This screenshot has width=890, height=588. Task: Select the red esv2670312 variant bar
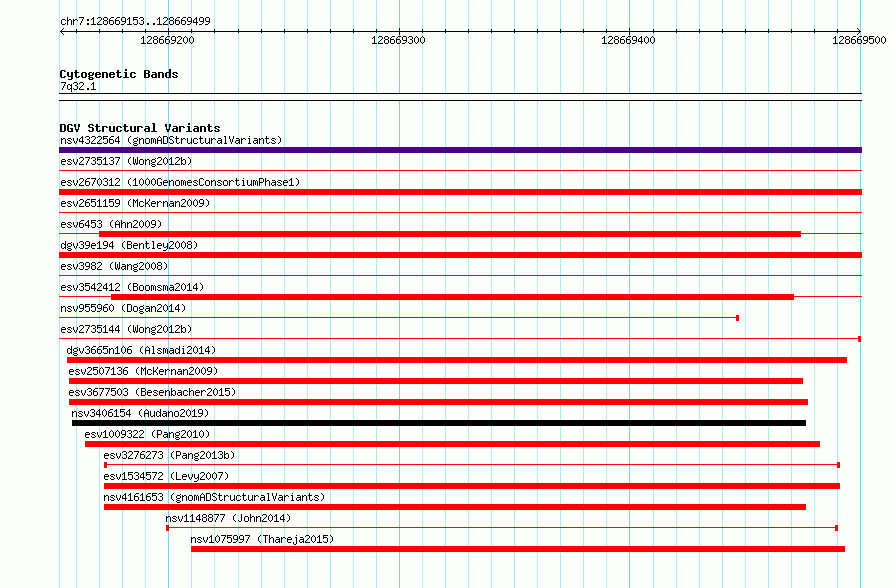coord(460,192)
